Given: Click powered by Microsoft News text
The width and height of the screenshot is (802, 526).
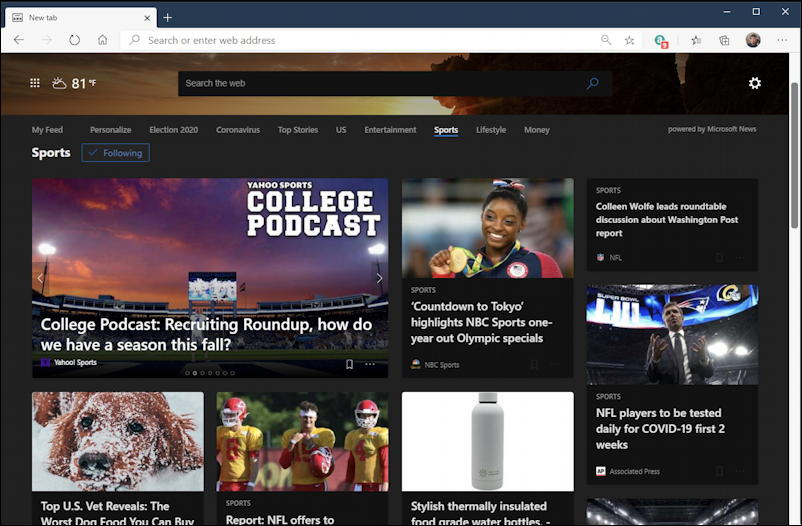Looking at the screenshot, I should coord(711,129).
